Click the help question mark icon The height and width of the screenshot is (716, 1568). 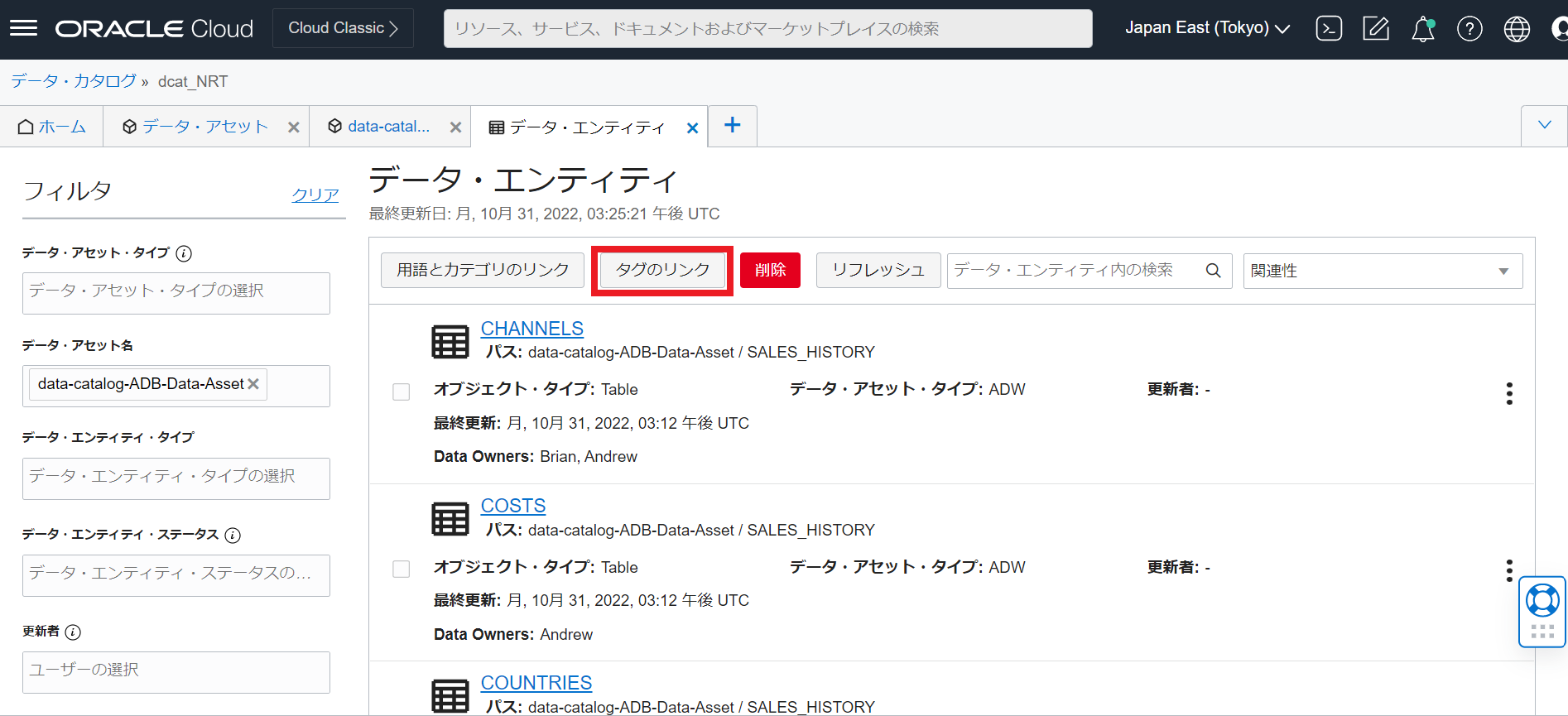[1469, 29]
